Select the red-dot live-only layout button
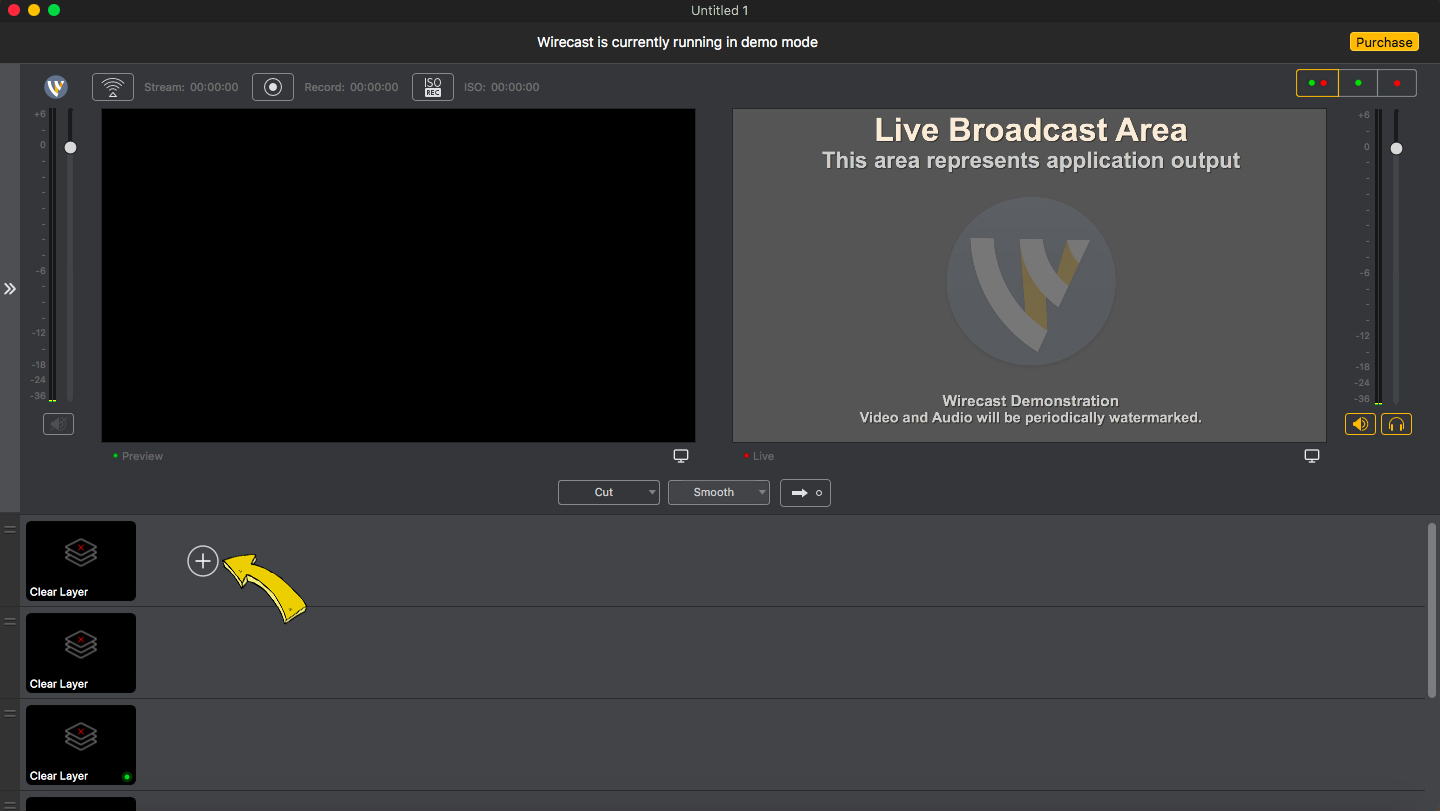Viewport: 1440px width, 811px height. (x=1397, y=83)
